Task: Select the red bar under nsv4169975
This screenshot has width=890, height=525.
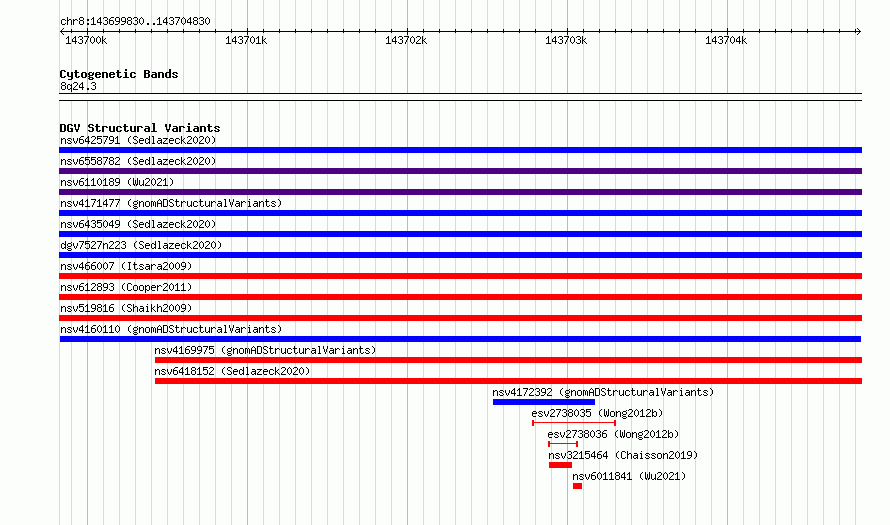Action: (x=509, y=360)
